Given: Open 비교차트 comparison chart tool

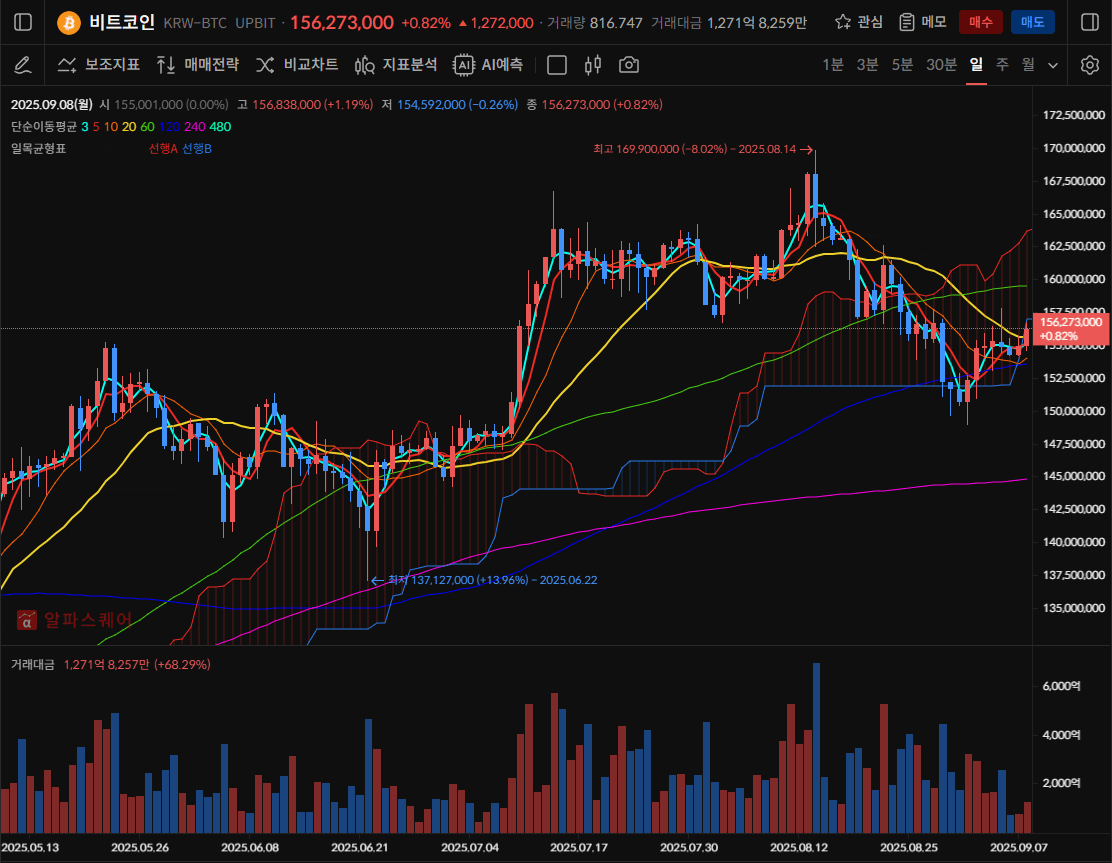Looking at the screenshot, I should click(x=297, y=65).
